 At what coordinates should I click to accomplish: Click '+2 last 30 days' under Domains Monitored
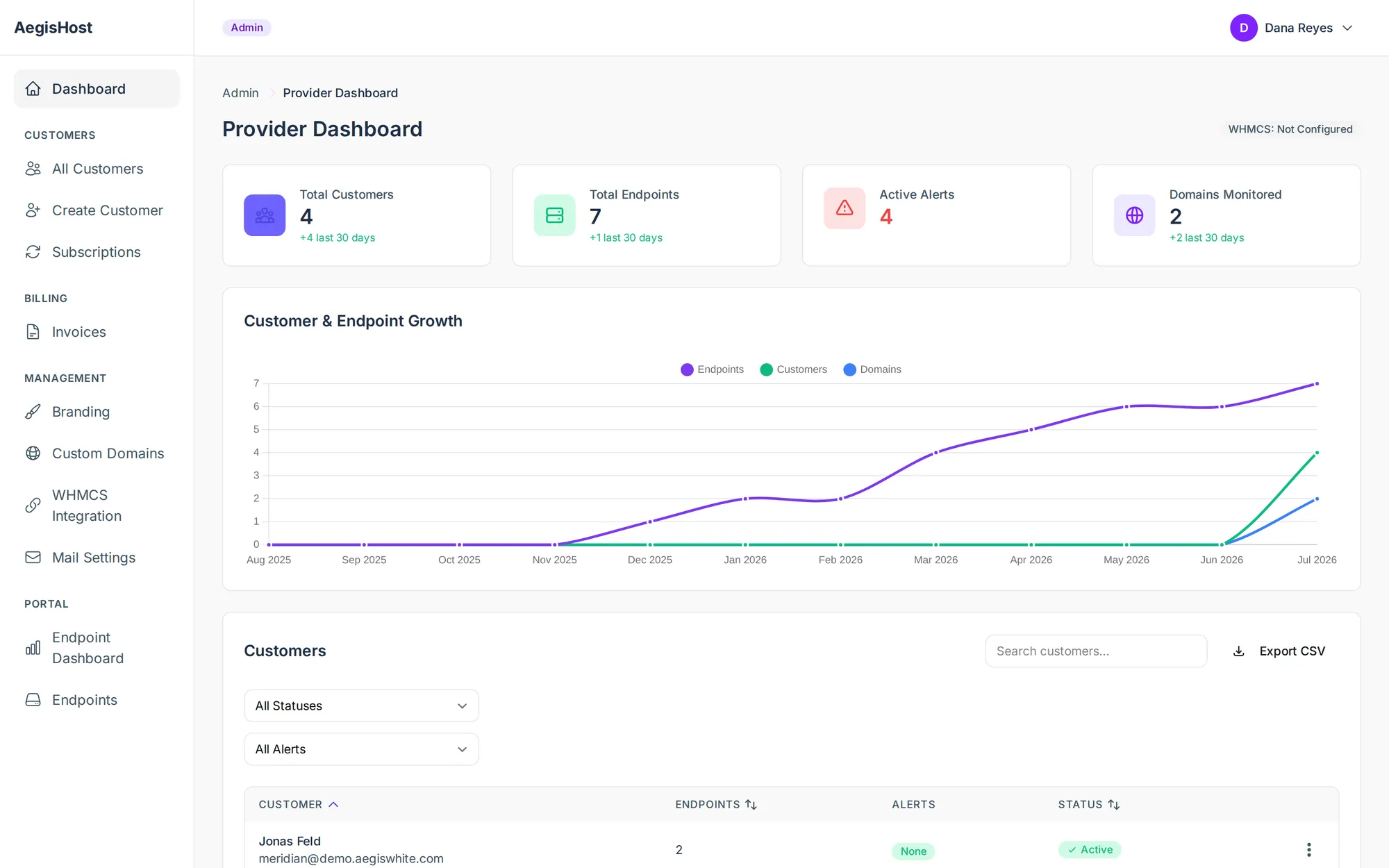coord(1206,238)
